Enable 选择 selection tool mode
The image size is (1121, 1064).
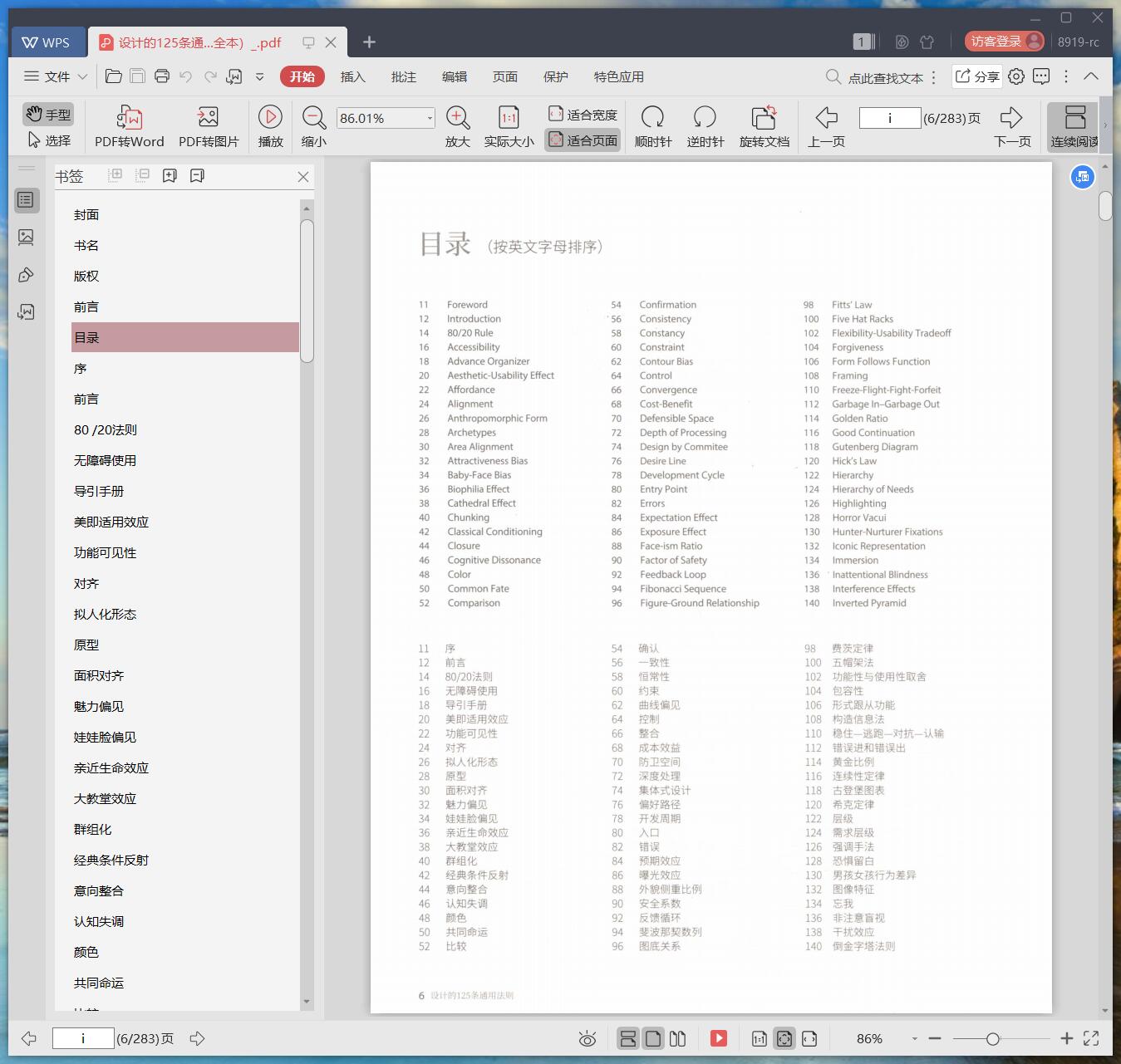pos(49,140)
